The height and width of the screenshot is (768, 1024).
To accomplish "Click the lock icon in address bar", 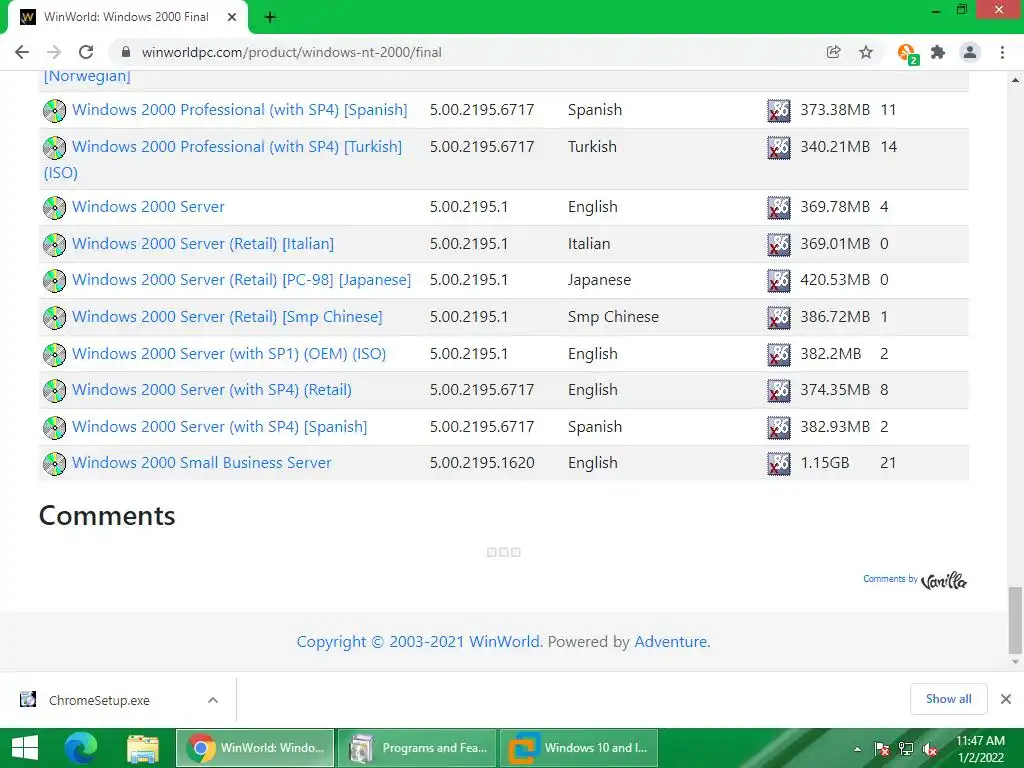I will pos(126,52).
